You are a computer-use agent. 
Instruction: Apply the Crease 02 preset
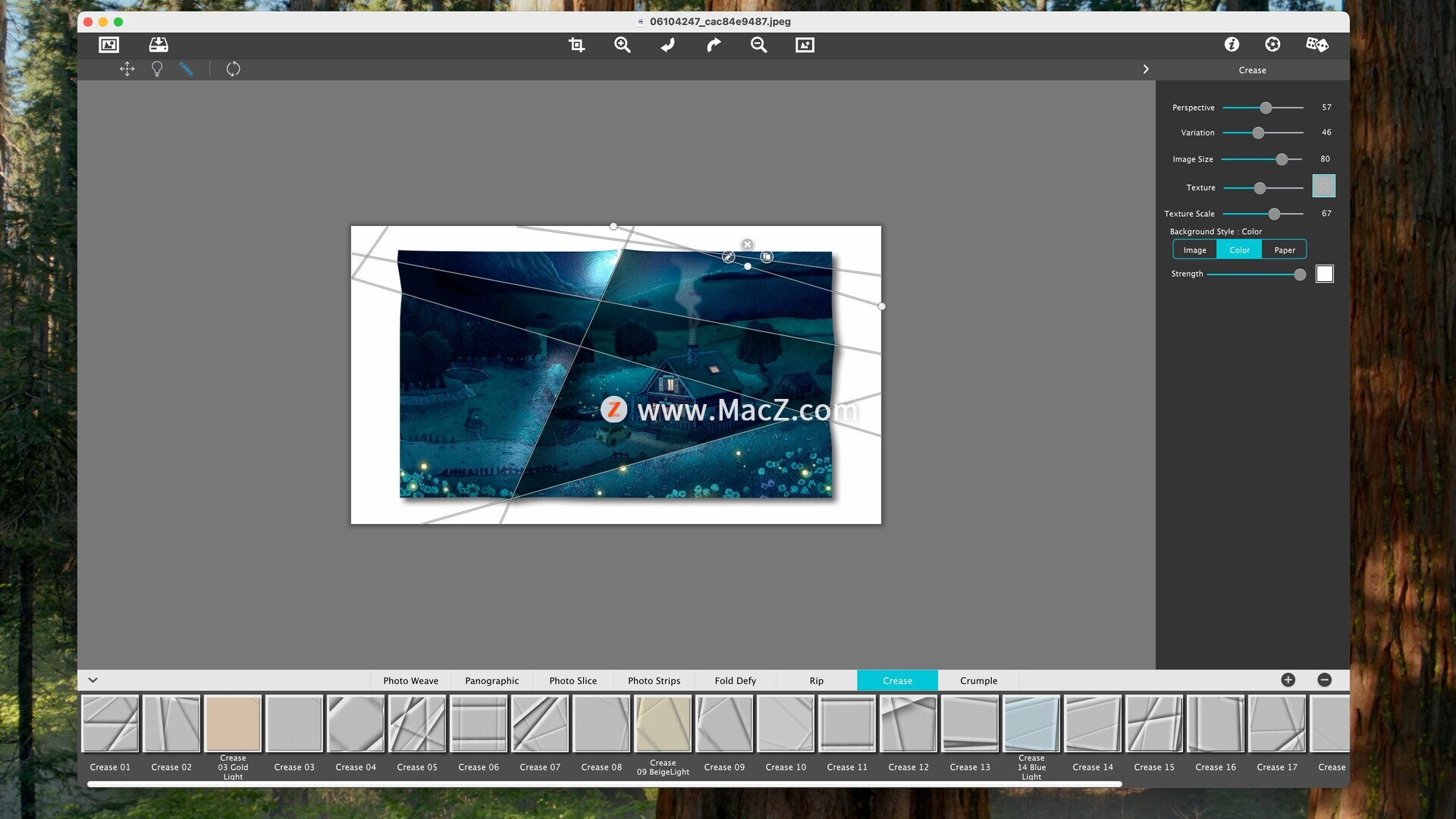point(171,723)
